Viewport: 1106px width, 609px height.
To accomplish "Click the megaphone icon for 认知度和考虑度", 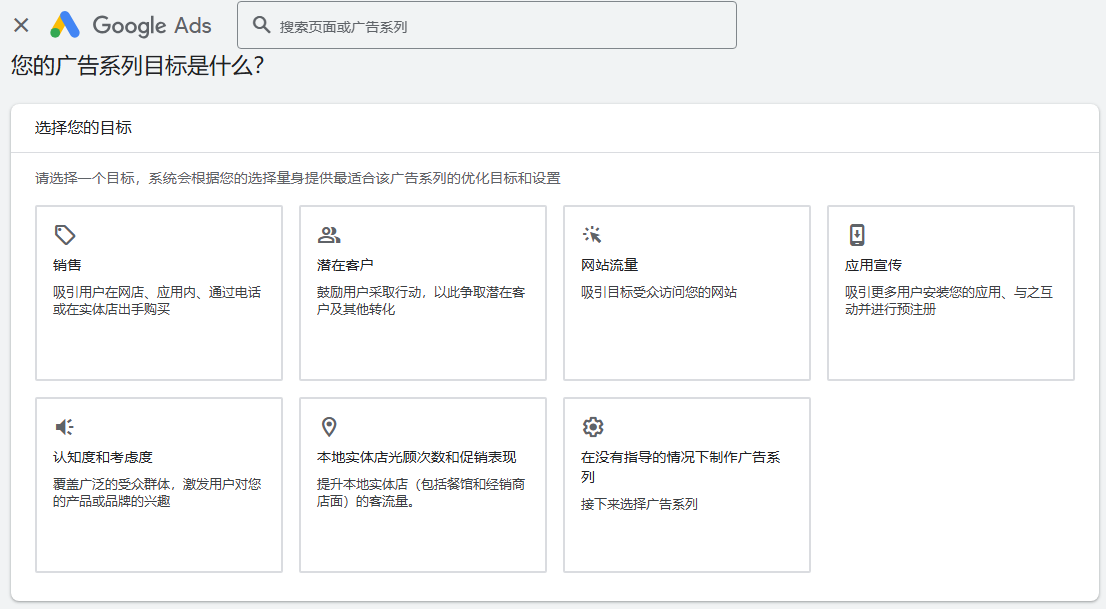I will click(x=65, y=427).
